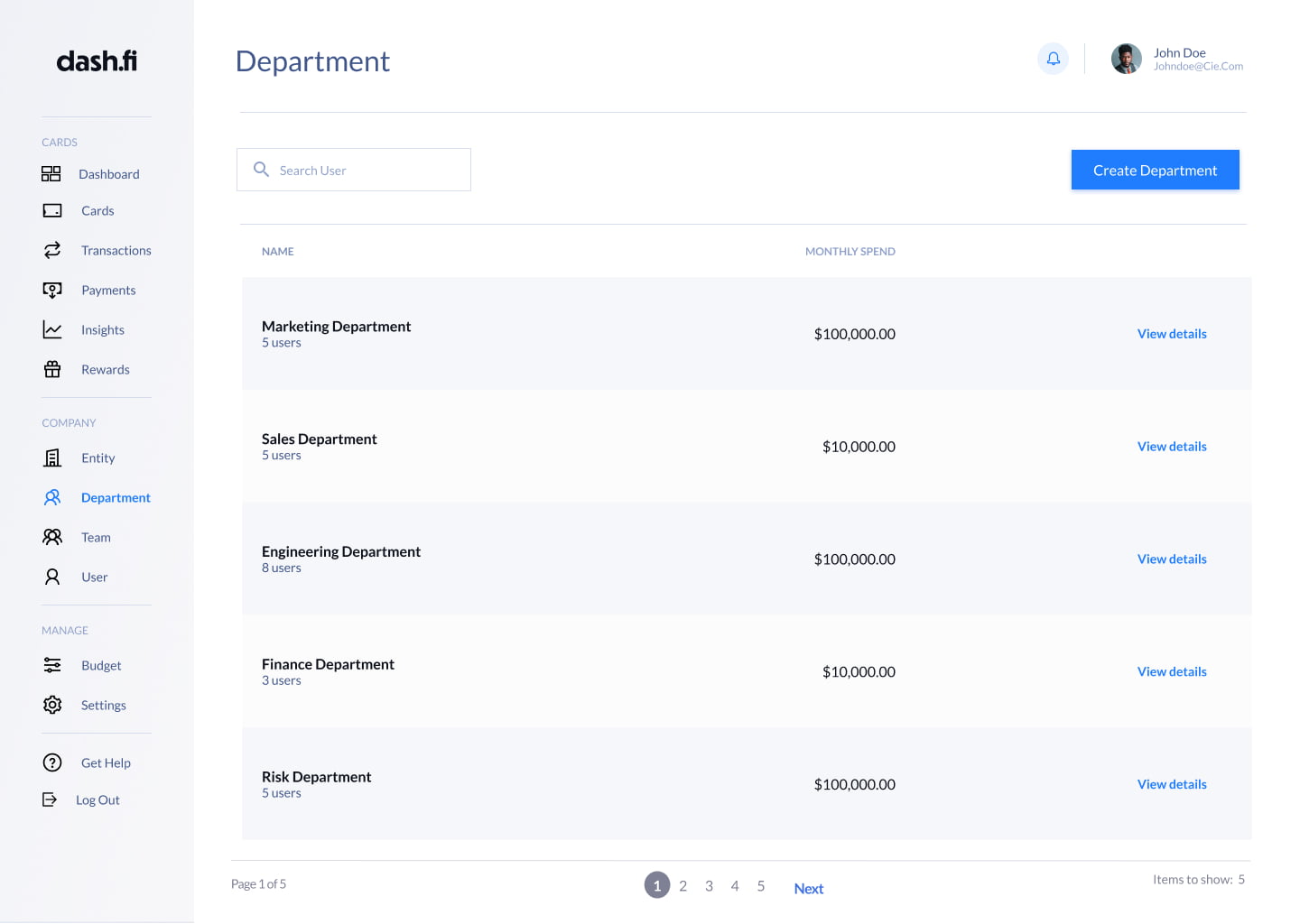Go to the Team section
This screenshot has width=1300, height=924.
click(96, 538)
